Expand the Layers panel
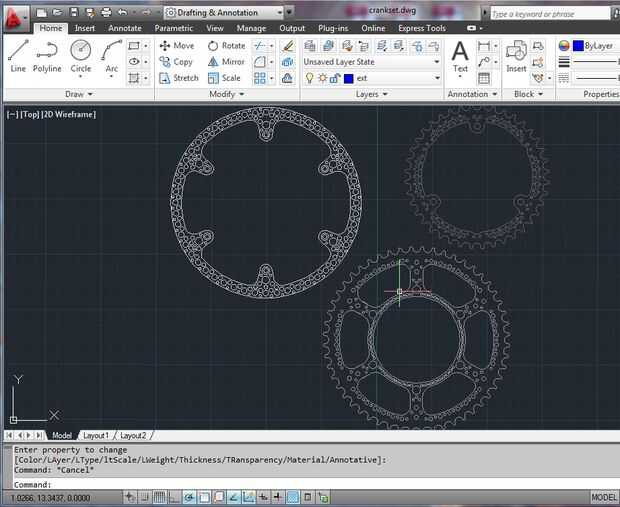620x507 pixels. [x=372, y=94]
